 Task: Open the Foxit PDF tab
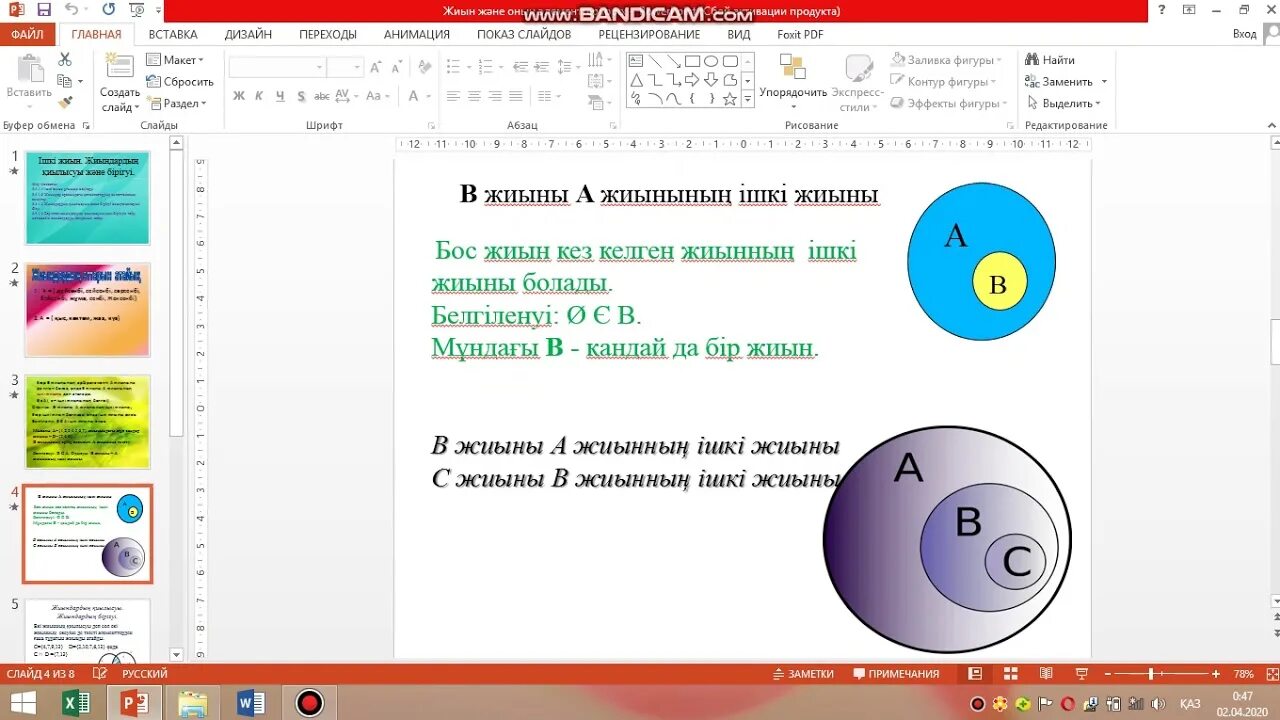pos(800,34)
